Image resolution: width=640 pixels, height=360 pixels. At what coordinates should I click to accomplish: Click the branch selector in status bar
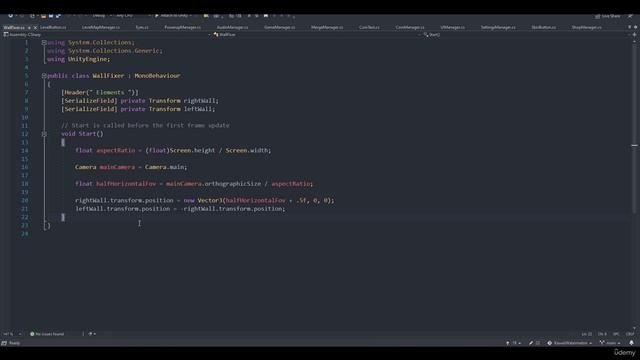tap(610, 343)
